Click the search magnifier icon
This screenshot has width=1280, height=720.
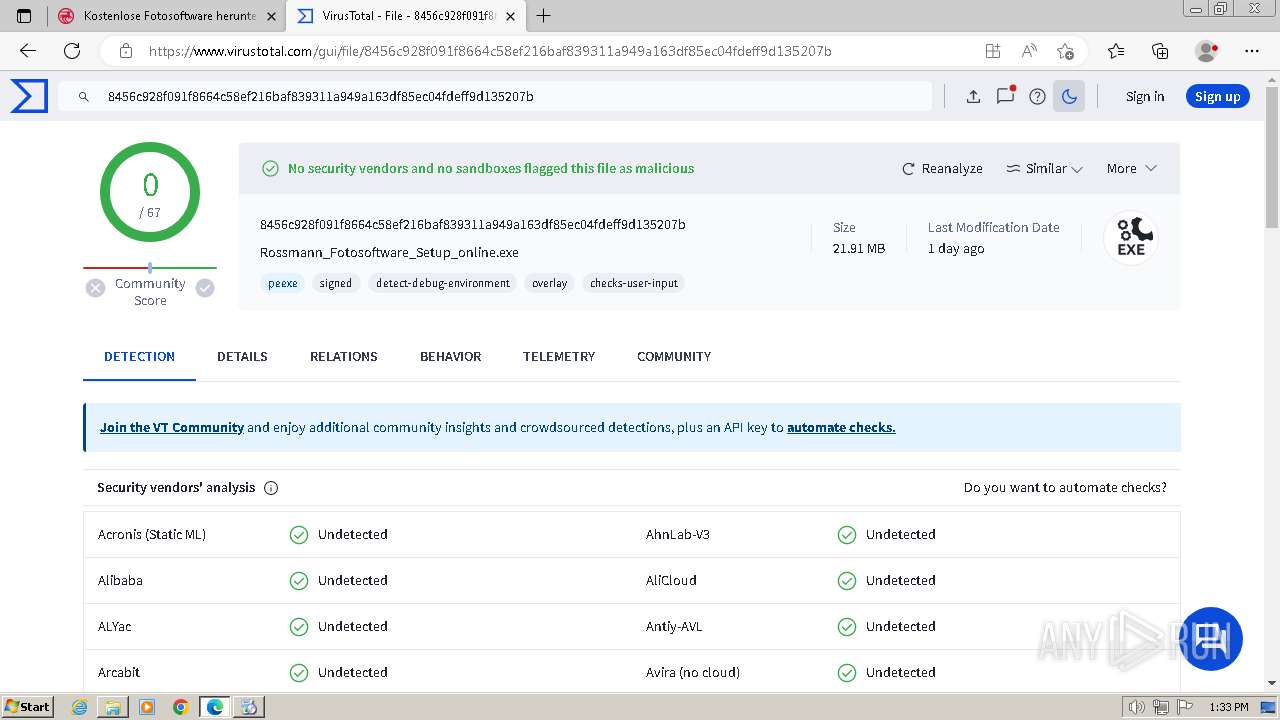pos(84,97)
